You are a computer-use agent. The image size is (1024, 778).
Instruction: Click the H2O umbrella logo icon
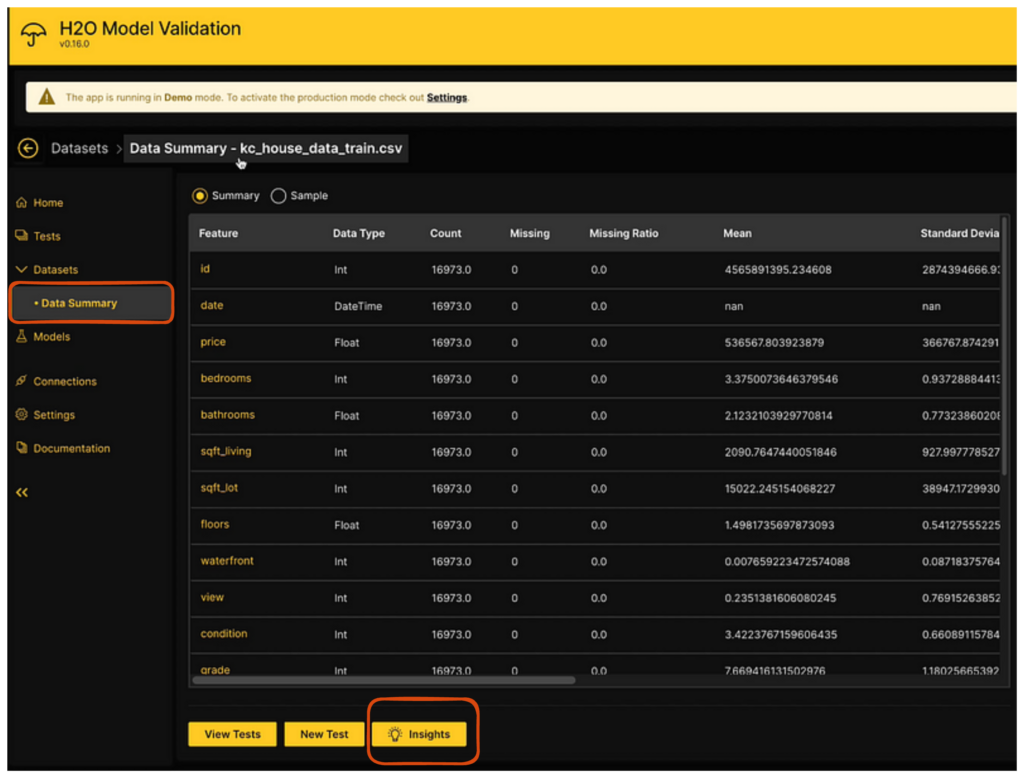[x=33, y=35]
